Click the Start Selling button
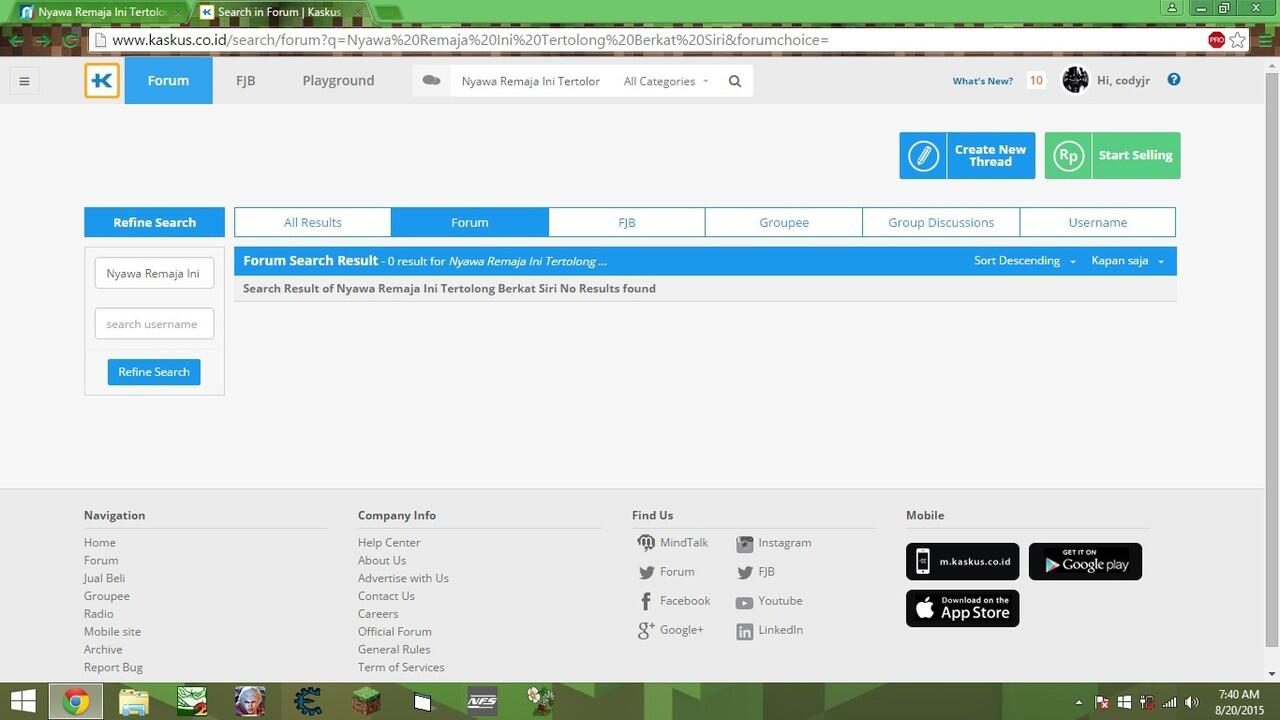 coord(1112,156)
